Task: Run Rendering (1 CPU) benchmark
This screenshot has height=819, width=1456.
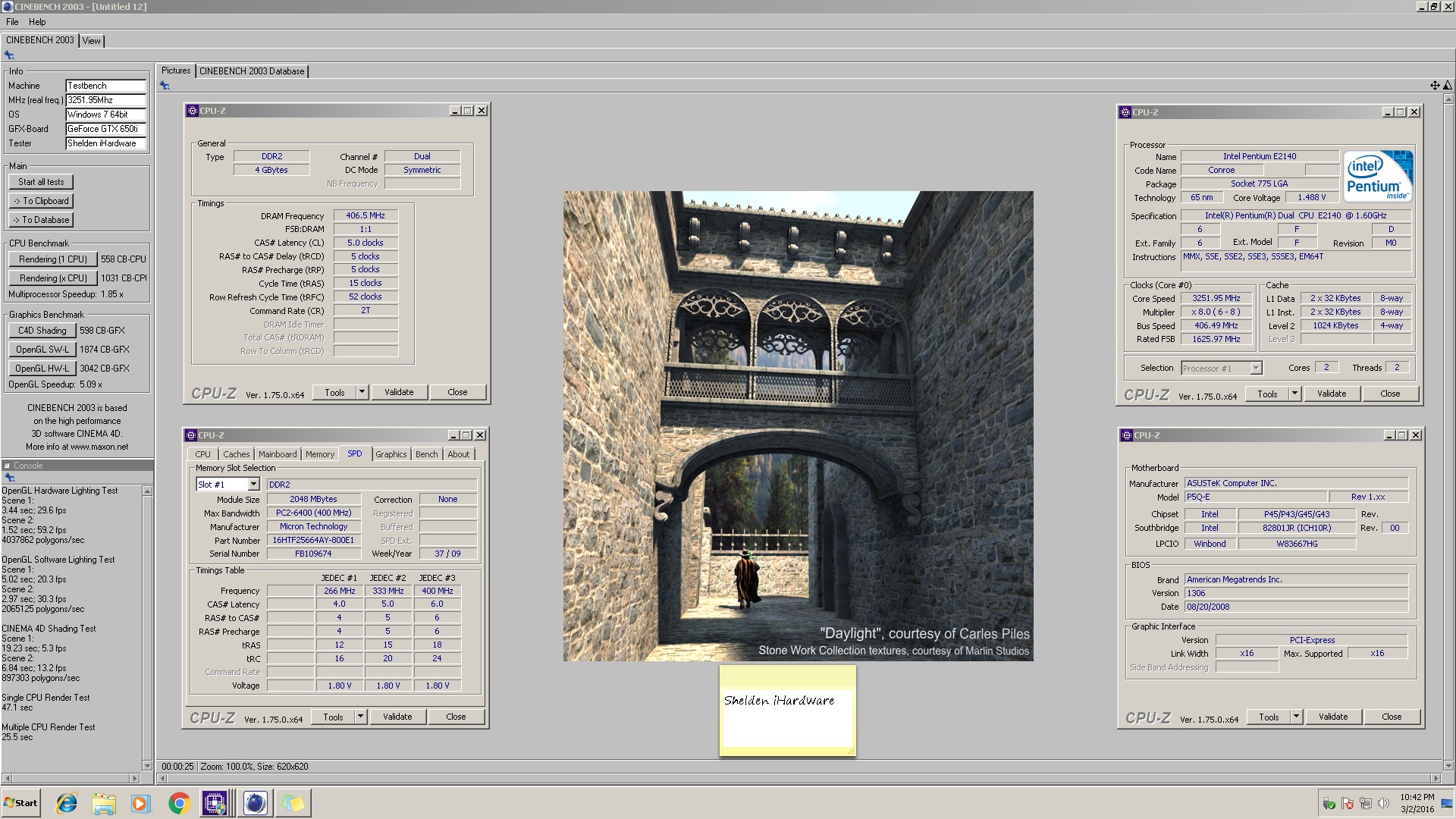Action: click(53, 259)
